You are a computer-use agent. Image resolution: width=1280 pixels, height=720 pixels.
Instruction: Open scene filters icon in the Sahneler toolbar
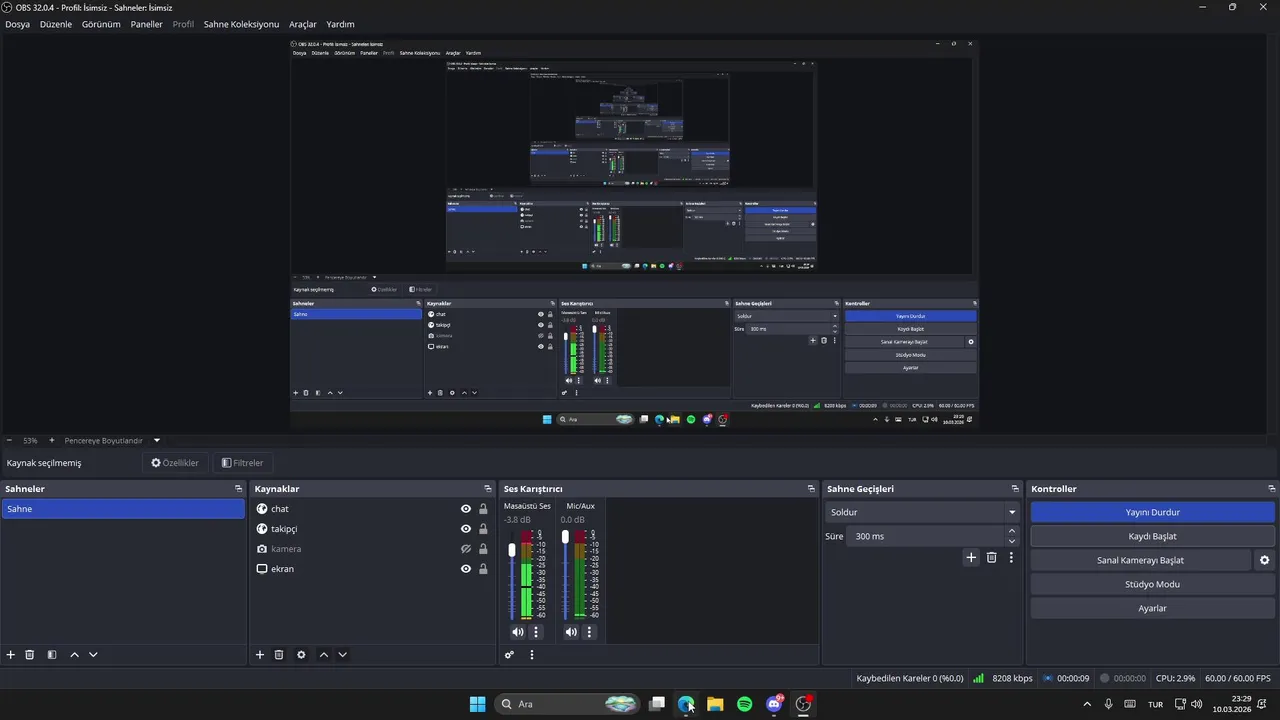pyautogui.click(x=52, y=655)
